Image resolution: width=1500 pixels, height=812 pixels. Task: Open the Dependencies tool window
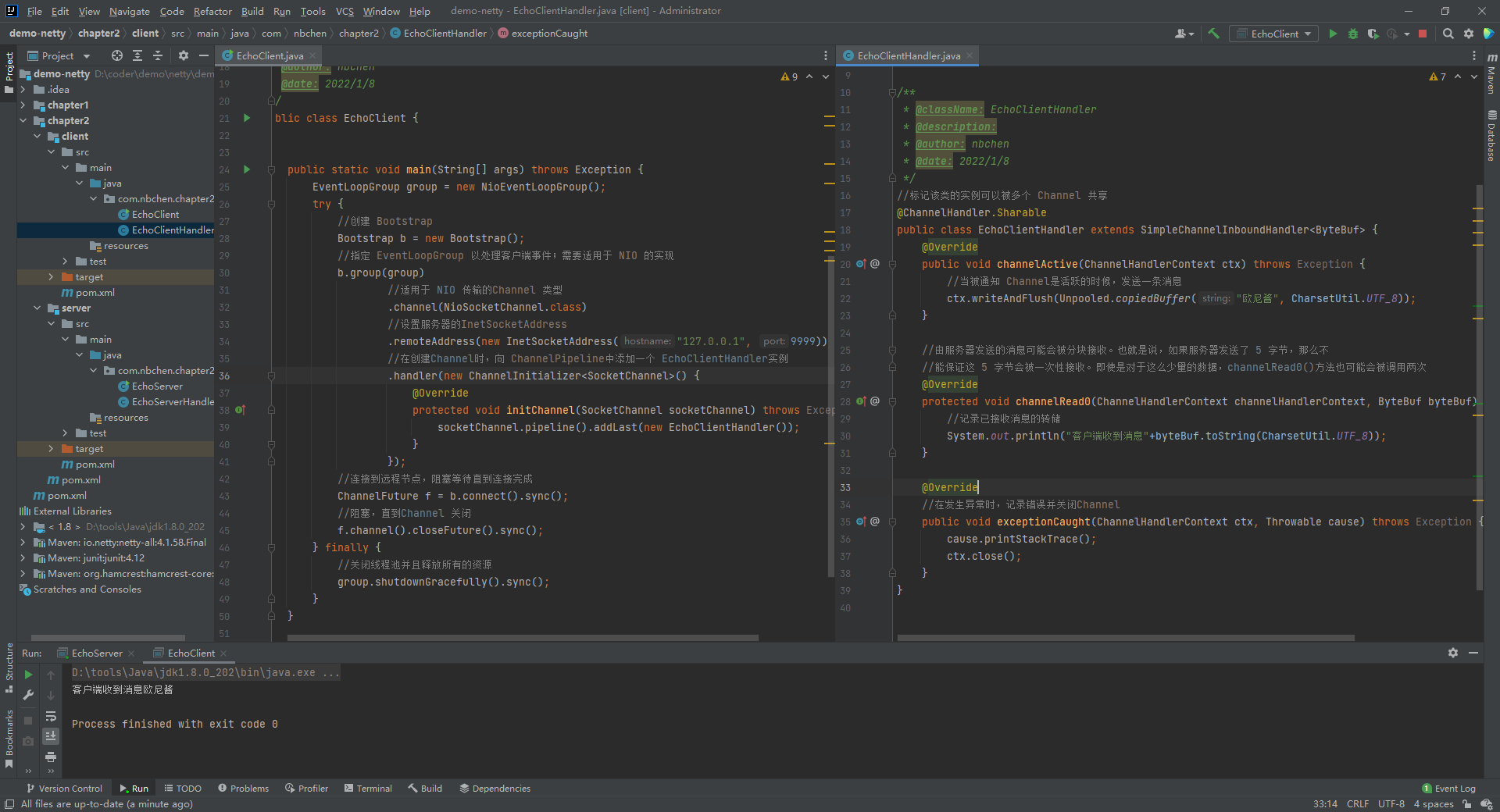495,789
